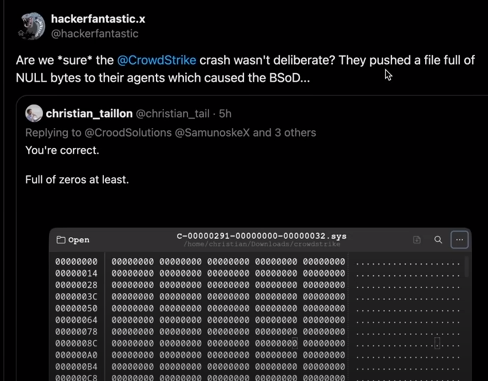Click the Replying to @CroodSolutions line
This screenshot has width=488, height=381.
coord(171,133)
